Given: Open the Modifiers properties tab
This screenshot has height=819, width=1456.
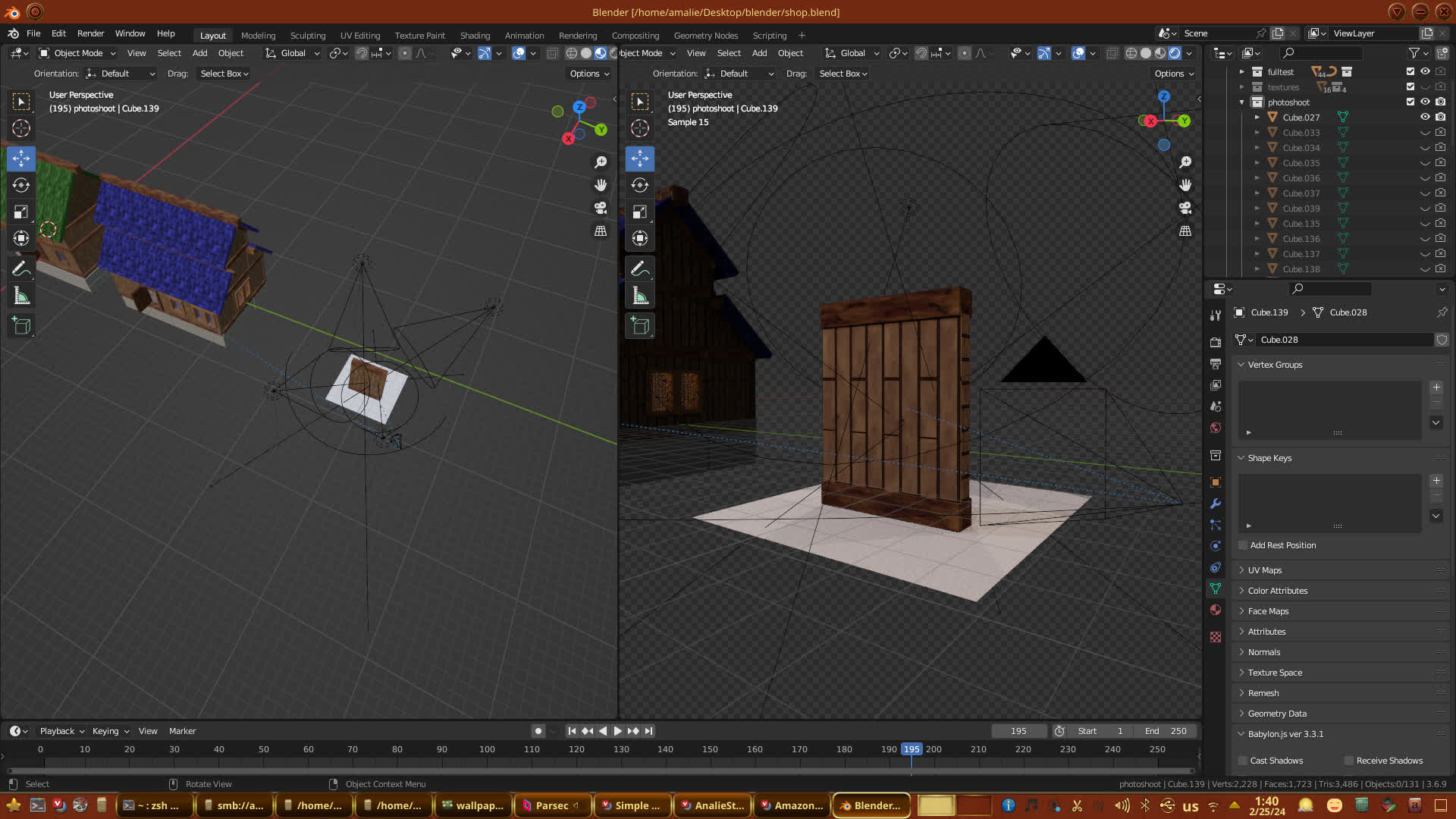Looking at the screenshot, I should [1216, 504].
